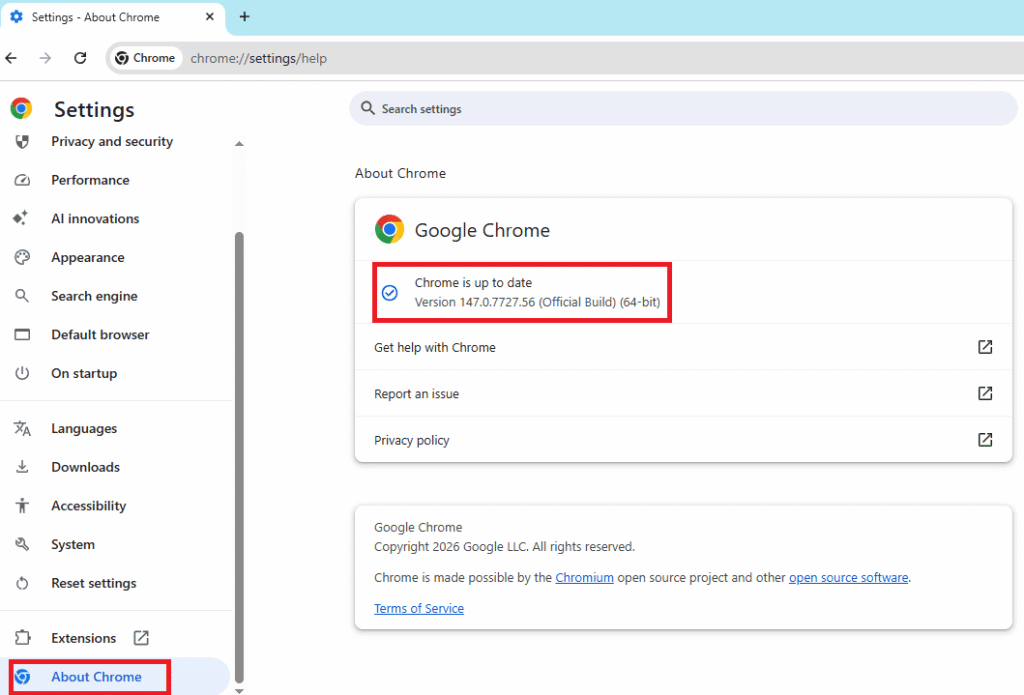Reload the page with the refresh icon
1024x695 pixels.
(x=80, y=58)
